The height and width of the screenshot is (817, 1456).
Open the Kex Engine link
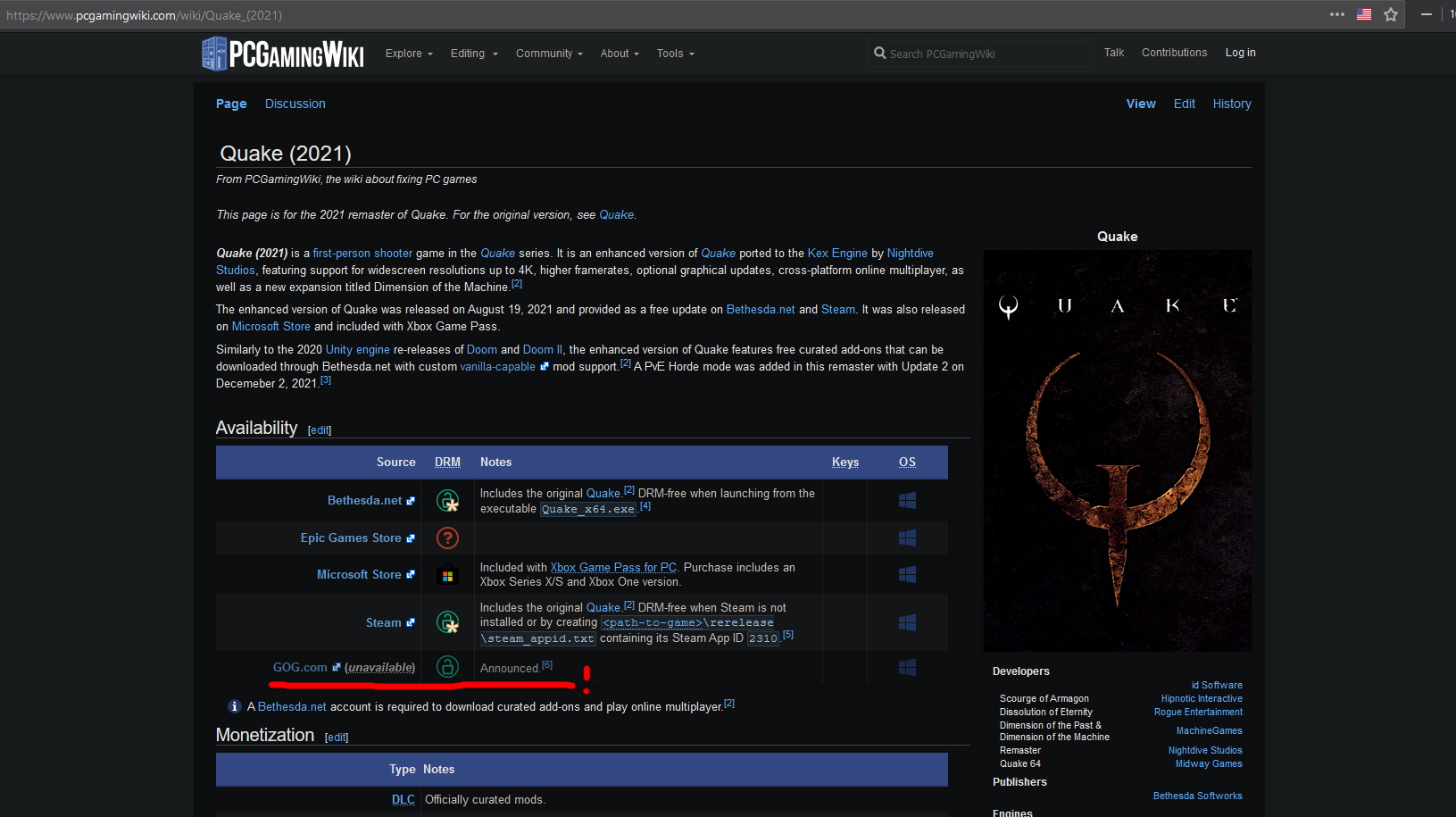tap(837, 253)
